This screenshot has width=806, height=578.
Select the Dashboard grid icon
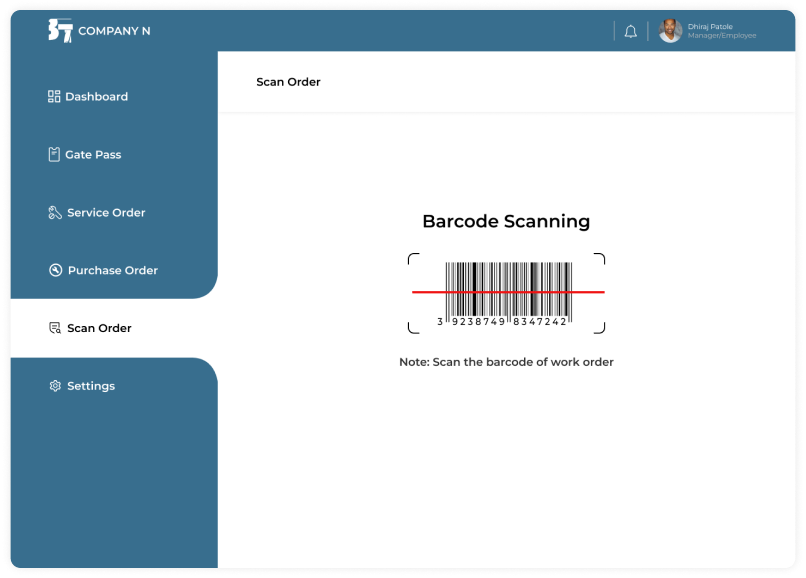(x=52, y=96)
